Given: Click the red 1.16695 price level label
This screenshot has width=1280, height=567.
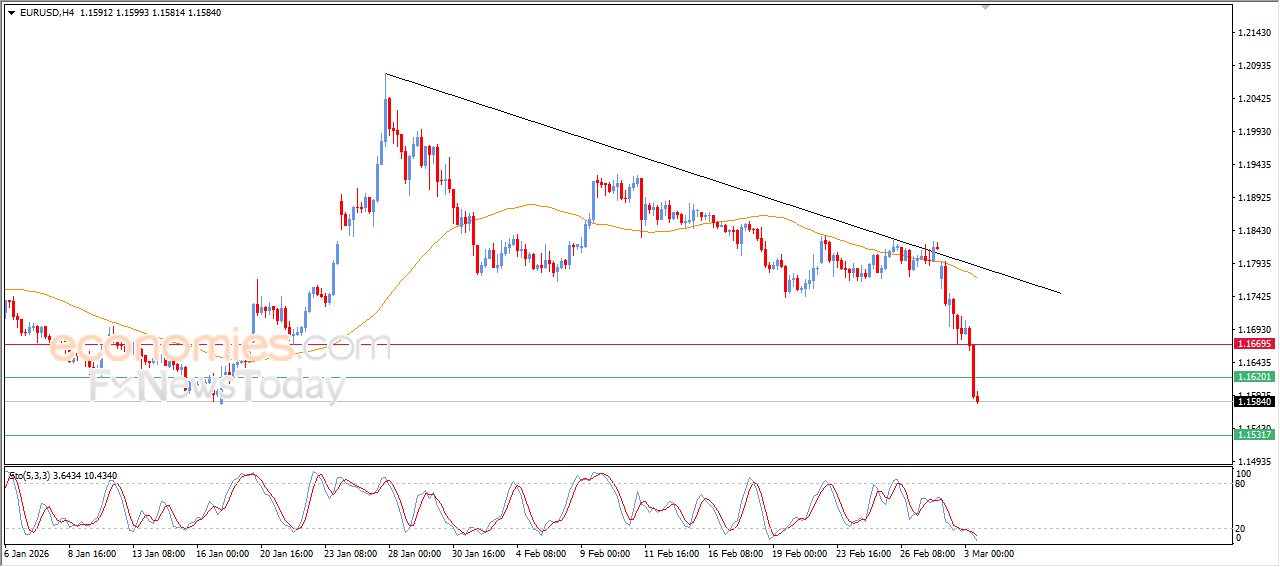Looking at the screenshot, I should pyautogui.click(x=1253, y=344).
